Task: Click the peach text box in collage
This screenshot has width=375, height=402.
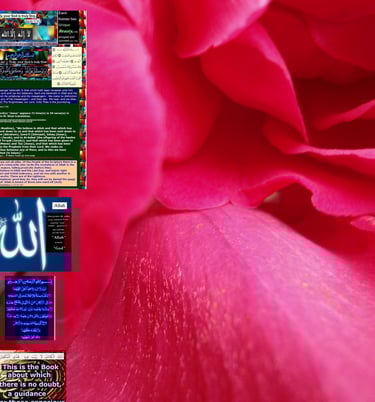Action: click(x=38, y=173)
